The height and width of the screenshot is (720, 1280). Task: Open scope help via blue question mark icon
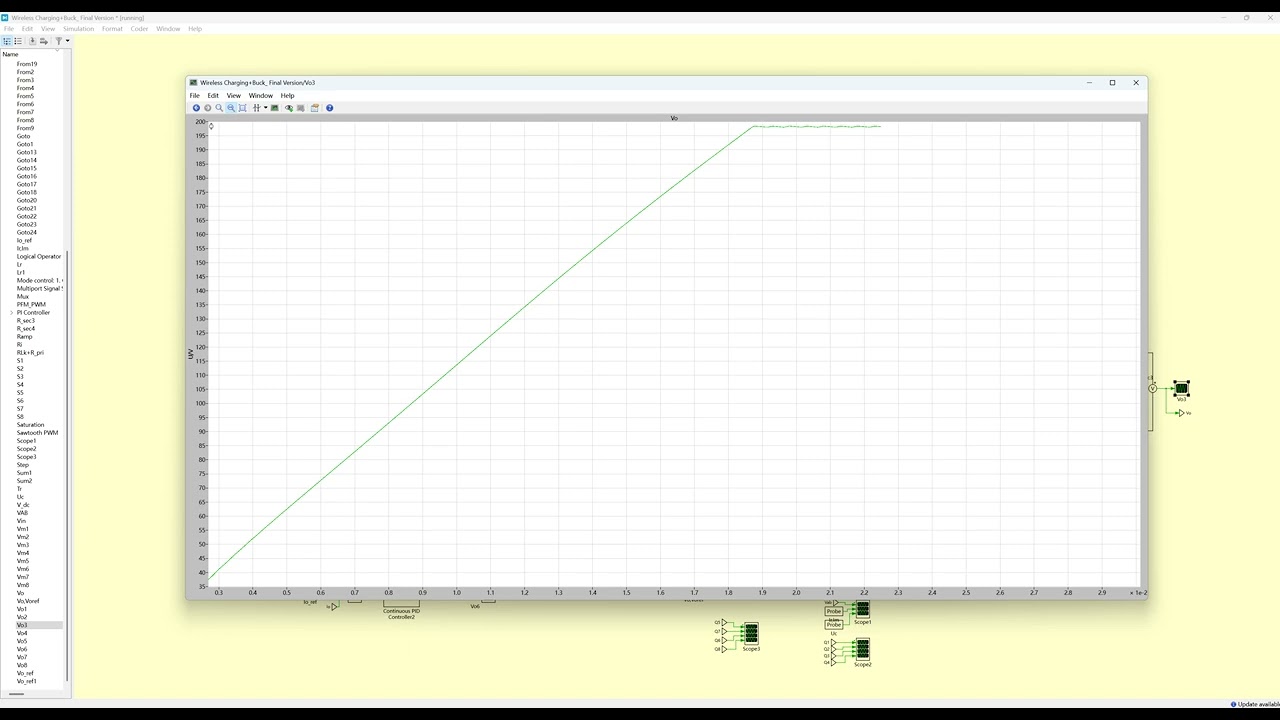pos(330,108)
